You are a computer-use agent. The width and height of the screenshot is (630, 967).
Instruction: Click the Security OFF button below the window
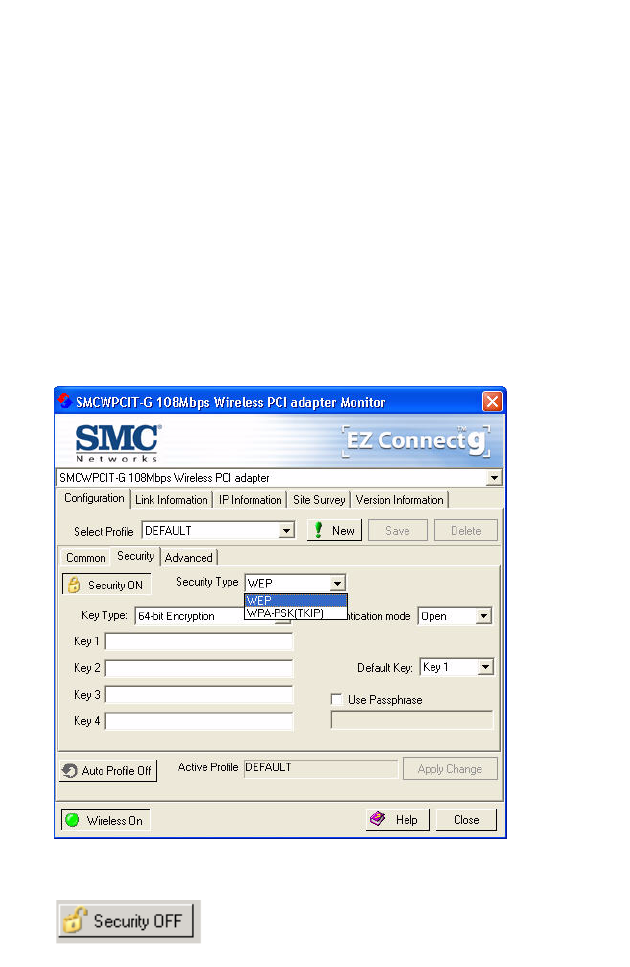point(127,921)
